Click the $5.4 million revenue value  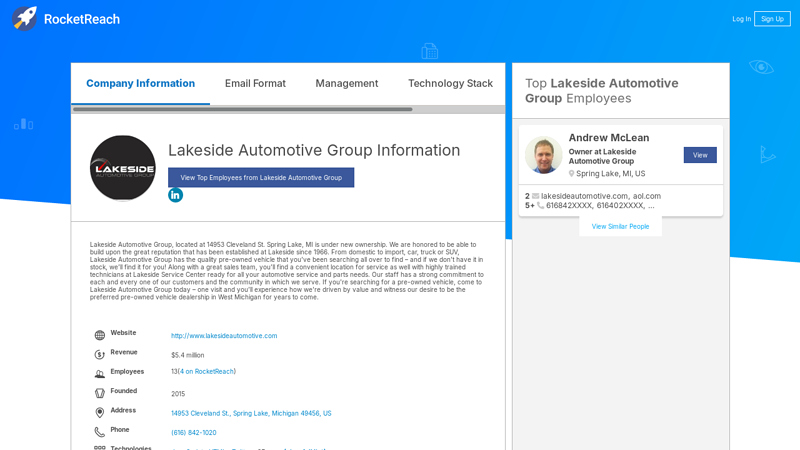[x=188, y=355]
